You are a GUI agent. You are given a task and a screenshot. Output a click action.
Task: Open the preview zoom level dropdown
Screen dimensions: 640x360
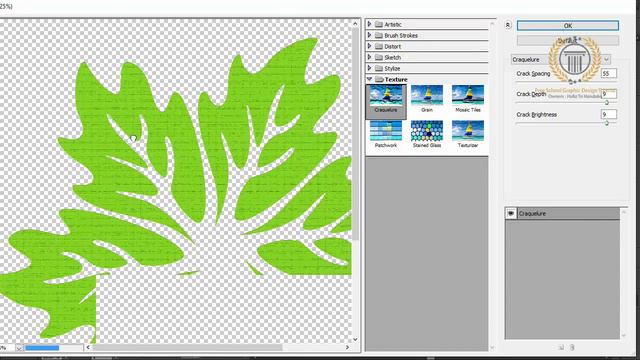tap(19, 348)
